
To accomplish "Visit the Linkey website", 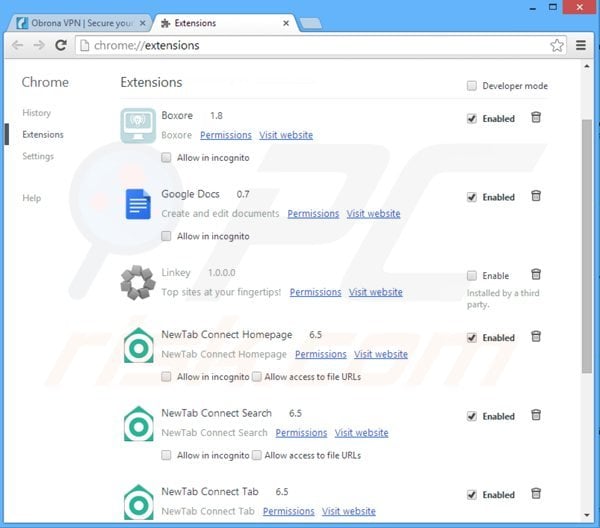I will point(375,292).
